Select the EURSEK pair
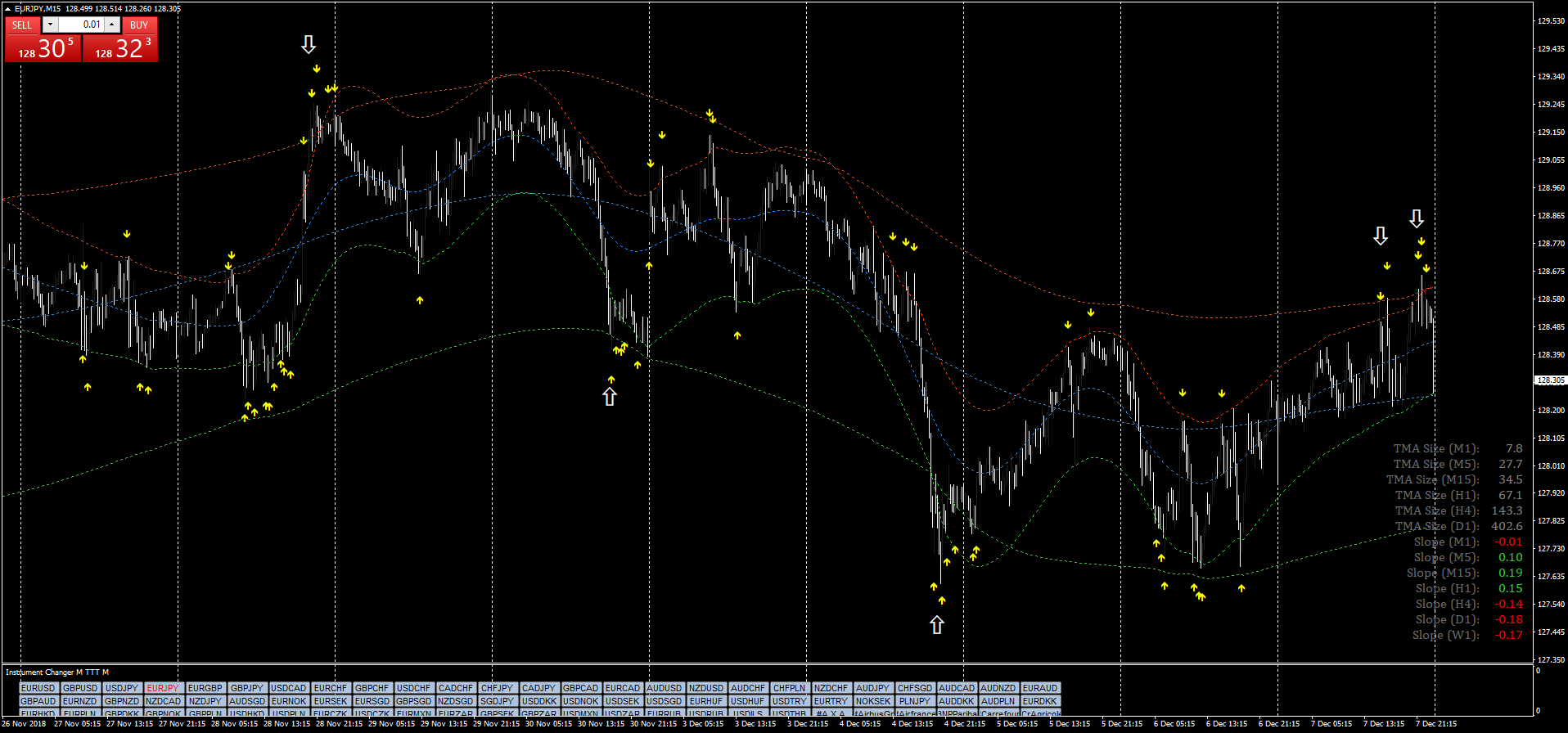Viewport: 1568px width, 733px height. pos(330,701)
